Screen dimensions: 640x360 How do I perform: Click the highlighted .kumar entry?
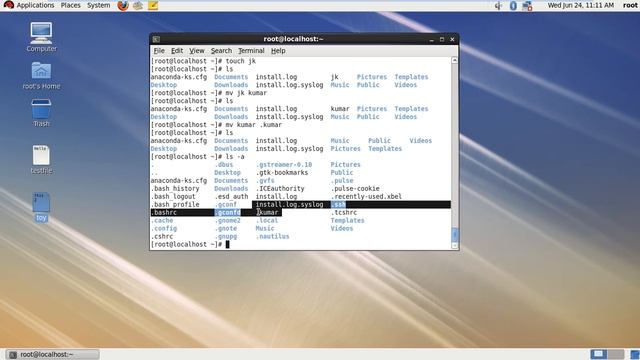pos(268,212)
